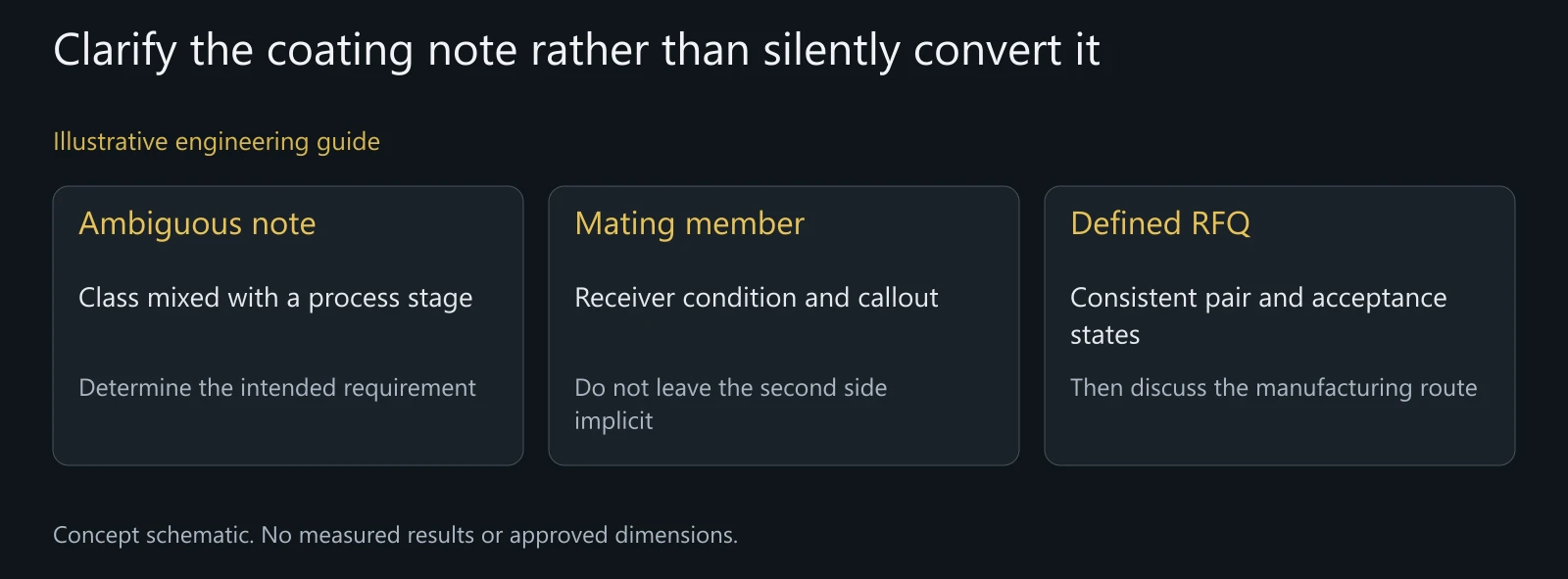Click the word 'states' in Defined RFQ card
1568x579 pixels.
pos(1104,335)
